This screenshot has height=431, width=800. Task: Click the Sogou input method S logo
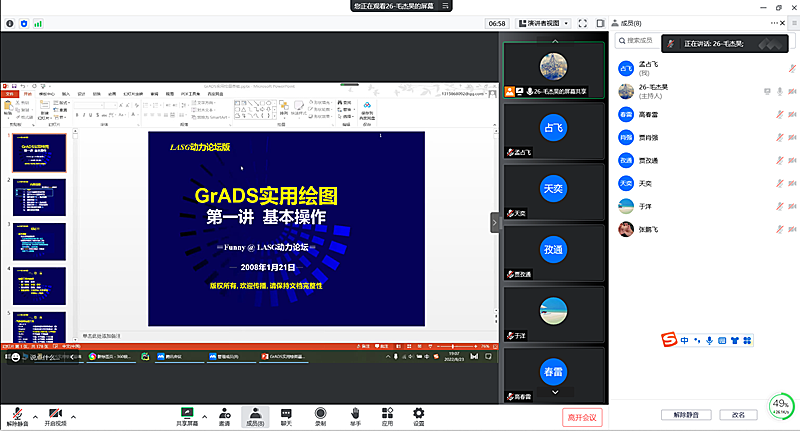coord(668,340)
